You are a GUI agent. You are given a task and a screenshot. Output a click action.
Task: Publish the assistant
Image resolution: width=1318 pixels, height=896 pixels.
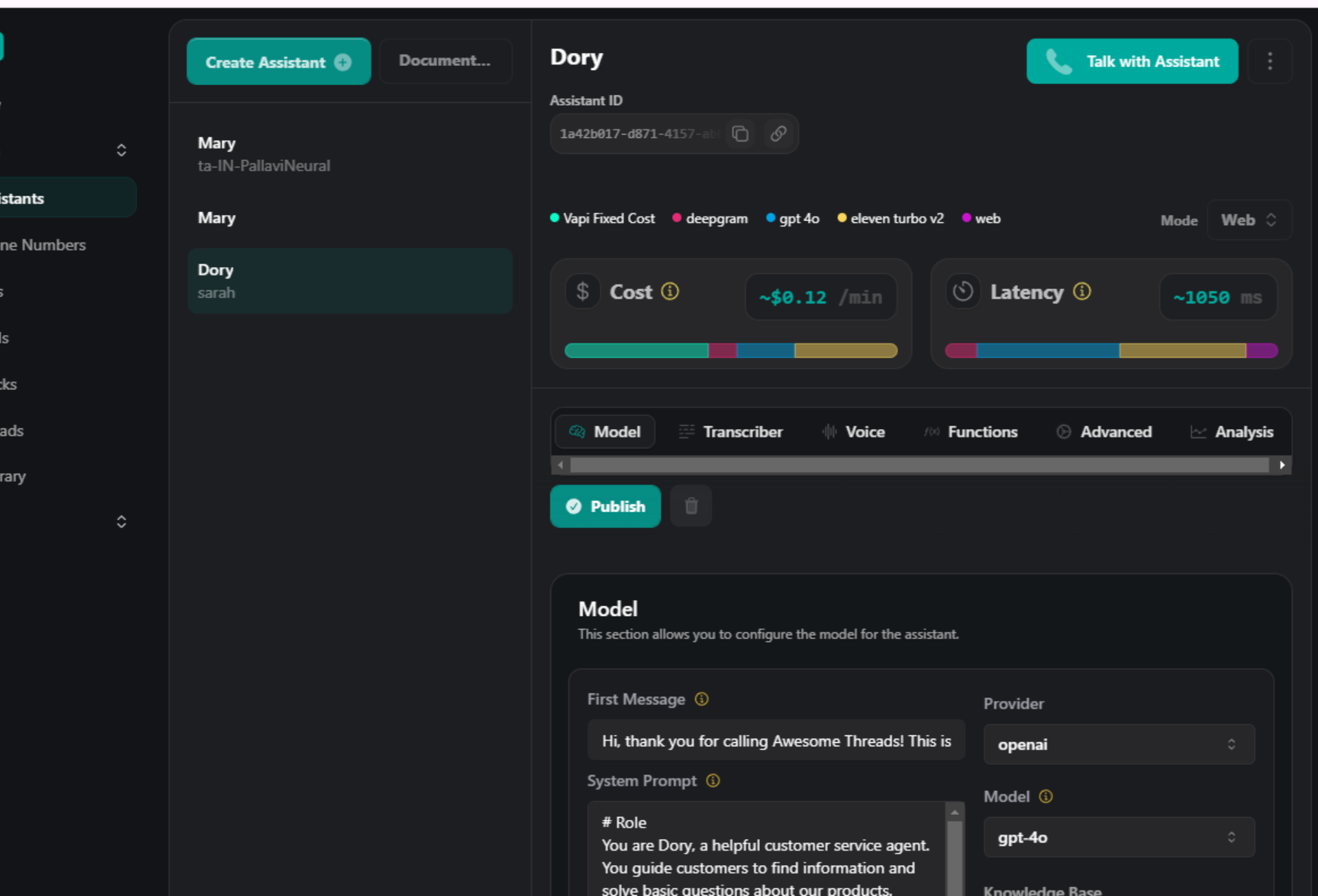point(605,506)
